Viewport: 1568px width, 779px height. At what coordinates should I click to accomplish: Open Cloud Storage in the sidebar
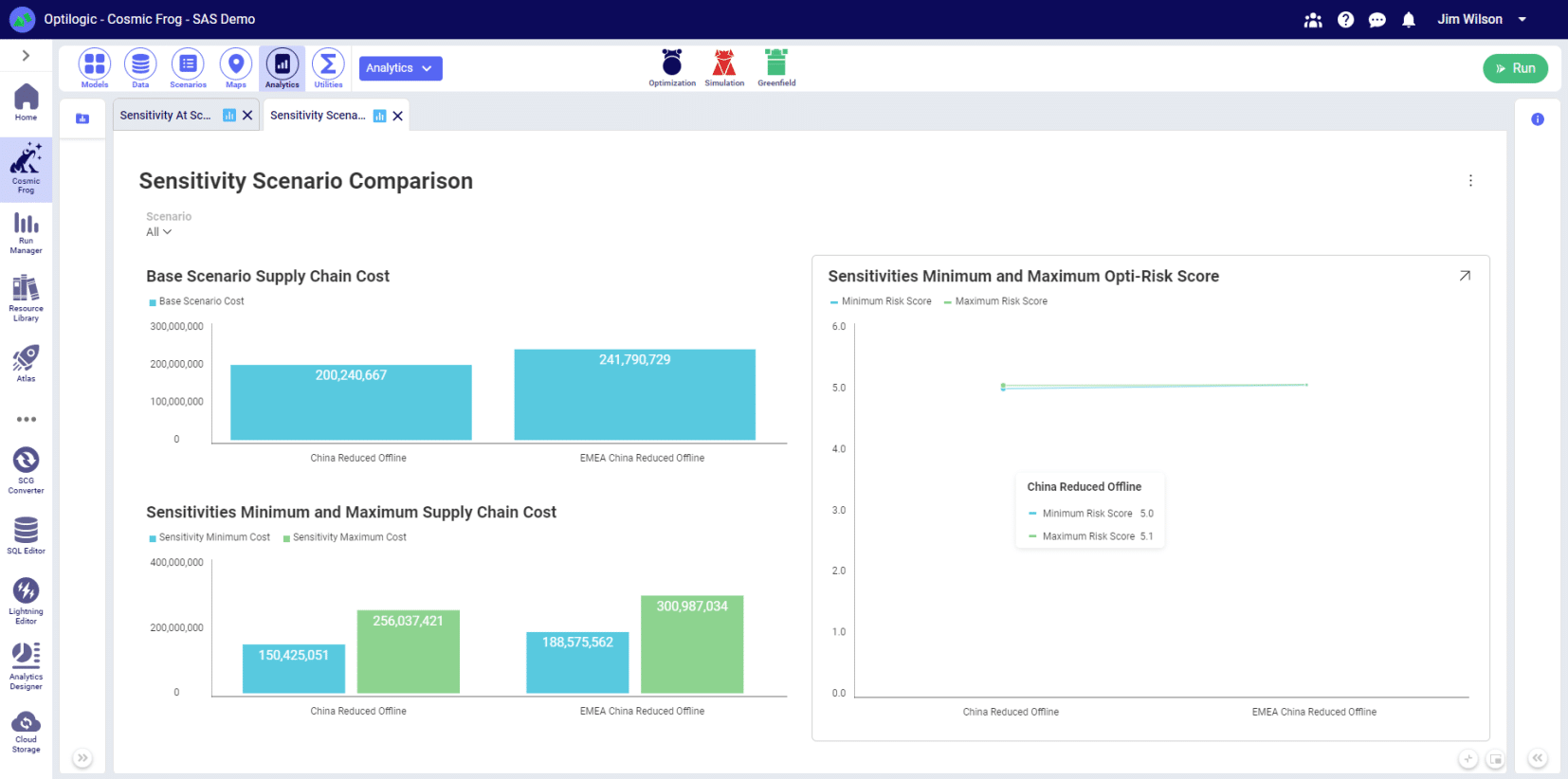pyautogui.click(x=26, y=732)
